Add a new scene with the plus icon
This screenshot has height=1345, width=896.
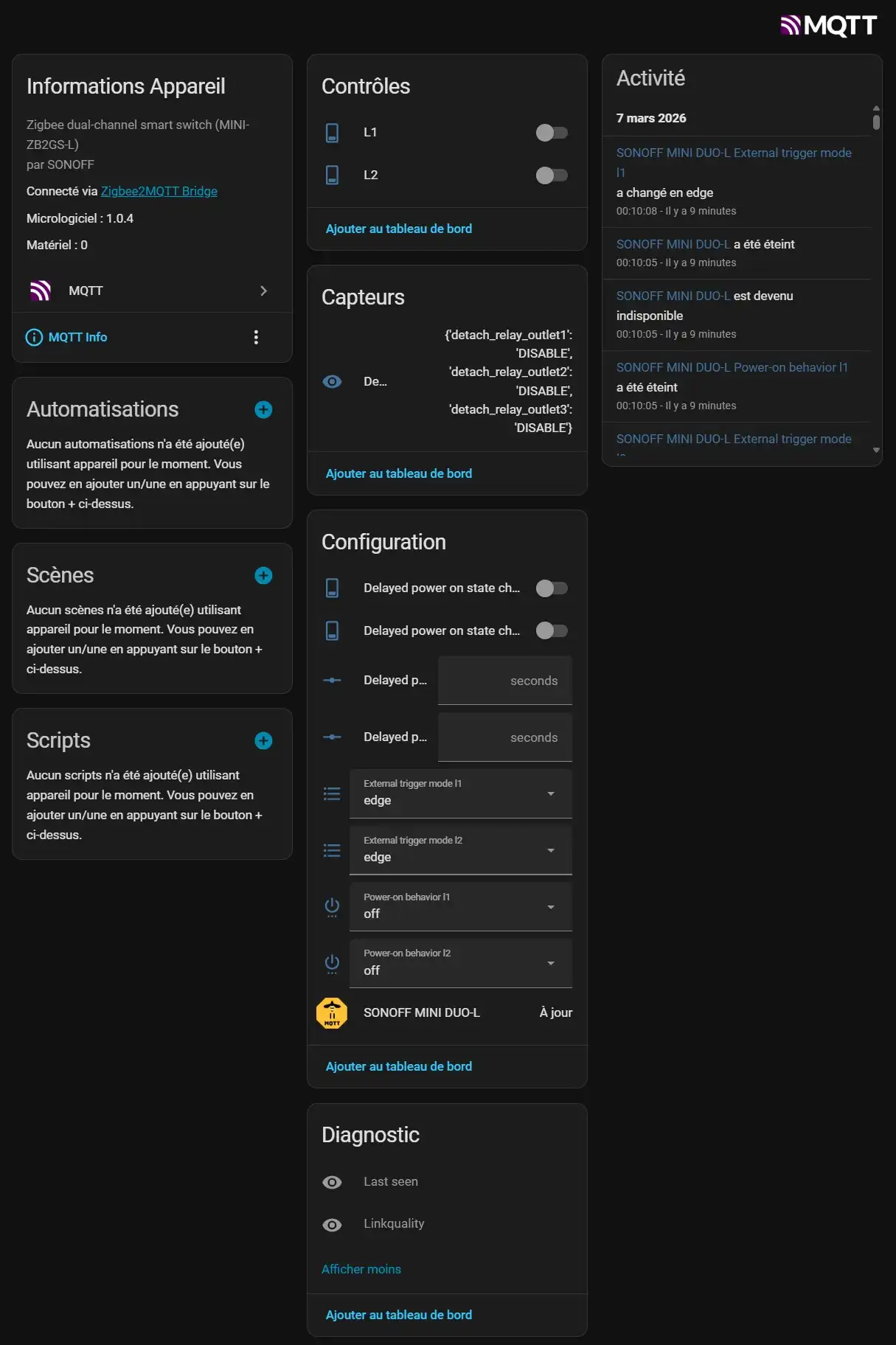point(263,576)
